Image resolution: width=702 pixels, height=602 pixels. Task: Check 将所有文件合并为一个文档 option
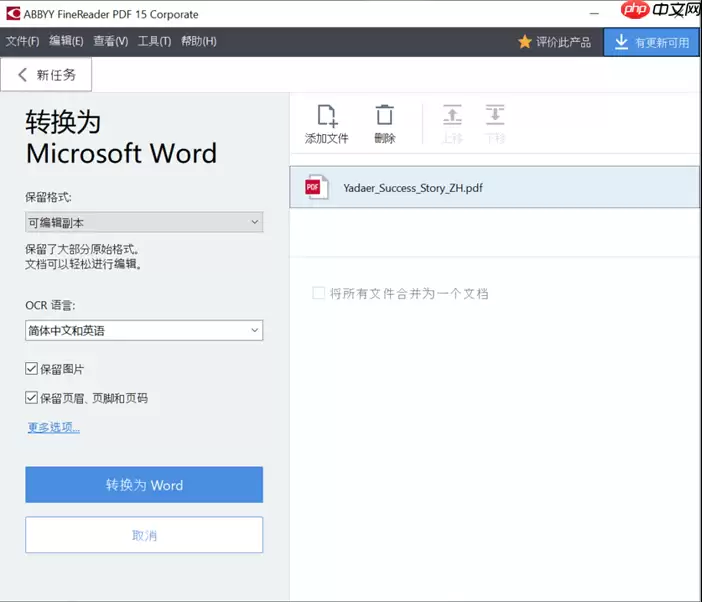[318, 293]
